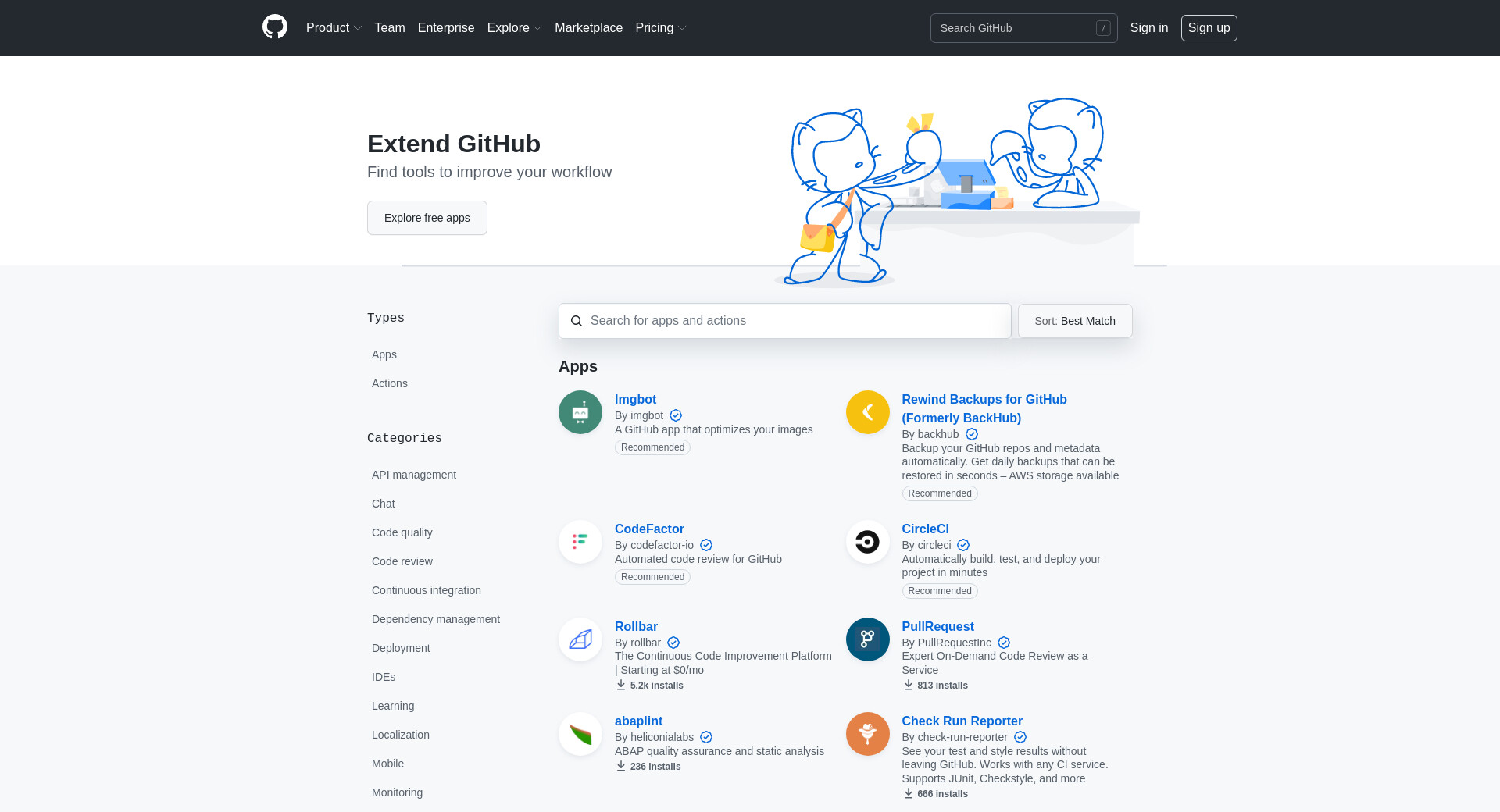This screenshot has height=812, width=1500.
Task: Open the PullRequest title link
Action: 937,626
